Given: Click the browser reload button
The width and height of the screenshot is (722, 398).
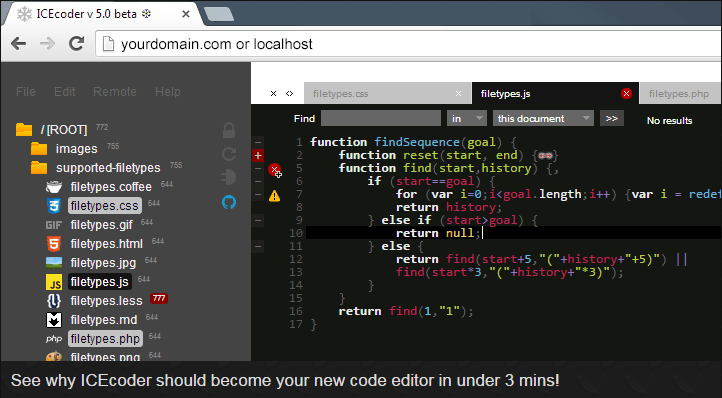Looking at the screenshot, I should pos(76,44).
